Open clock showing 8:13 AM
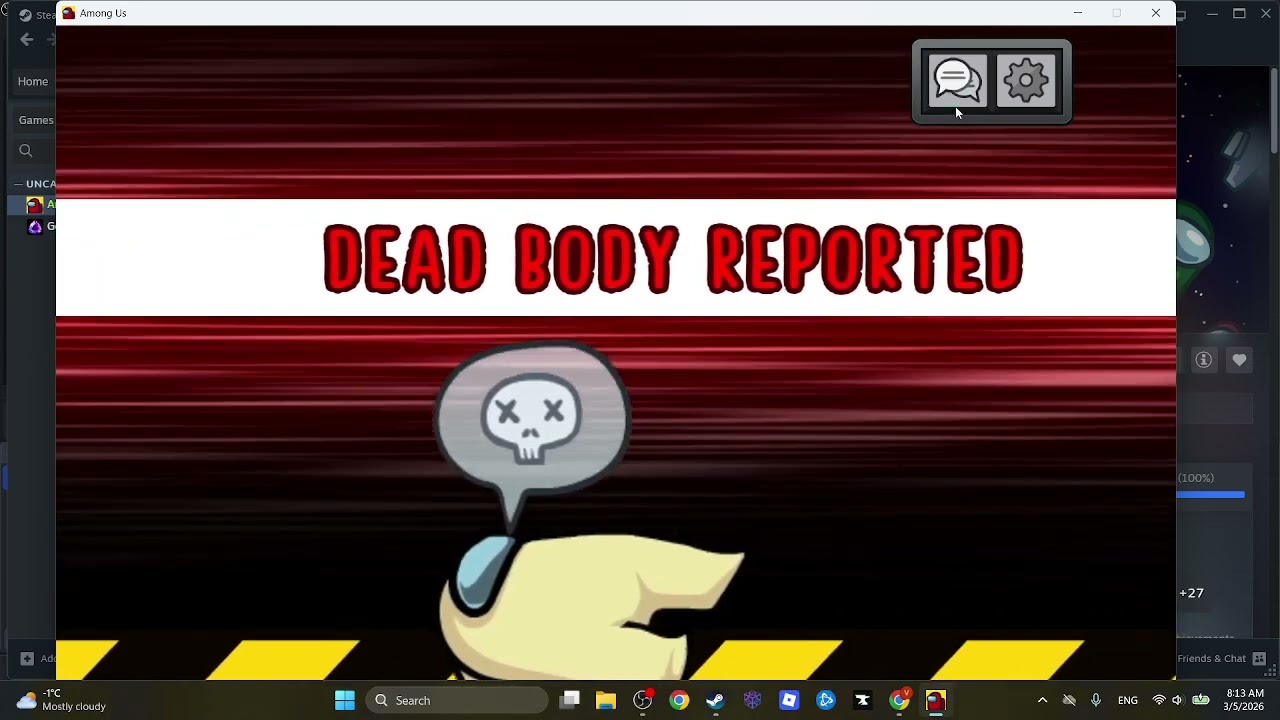This screenshot has height=720, width=1280. [1245, 700]
